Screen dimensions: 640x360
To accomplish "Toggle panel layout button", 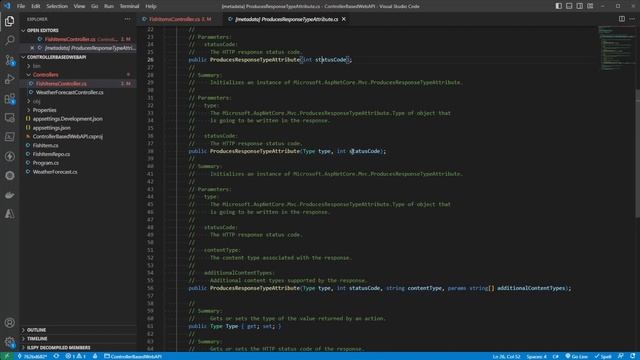I will [x=569, y=6].
